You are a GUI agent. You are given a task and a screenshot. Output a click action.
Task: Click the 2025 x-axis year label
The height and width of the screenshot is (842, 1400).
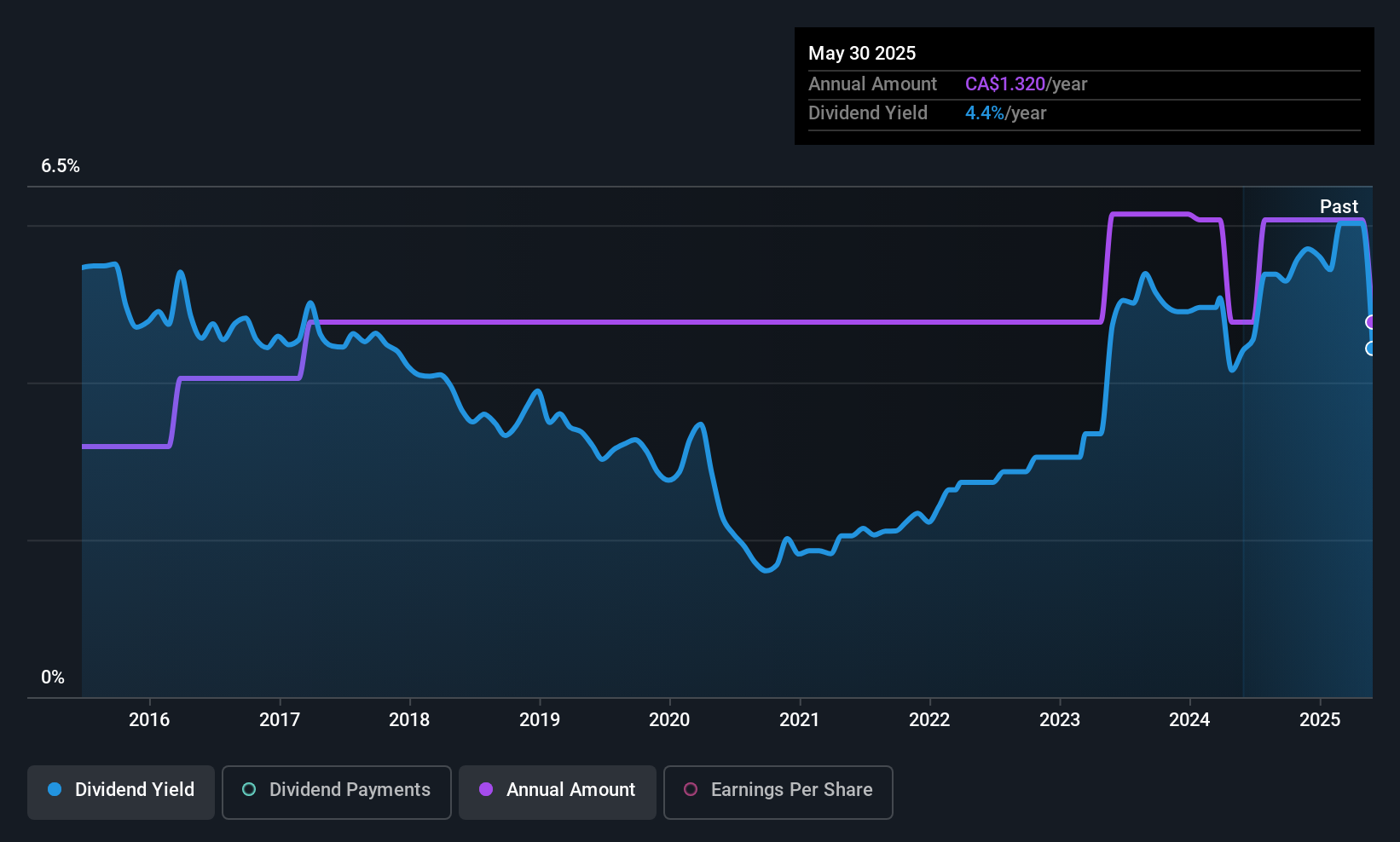(x=1320, y=720)
